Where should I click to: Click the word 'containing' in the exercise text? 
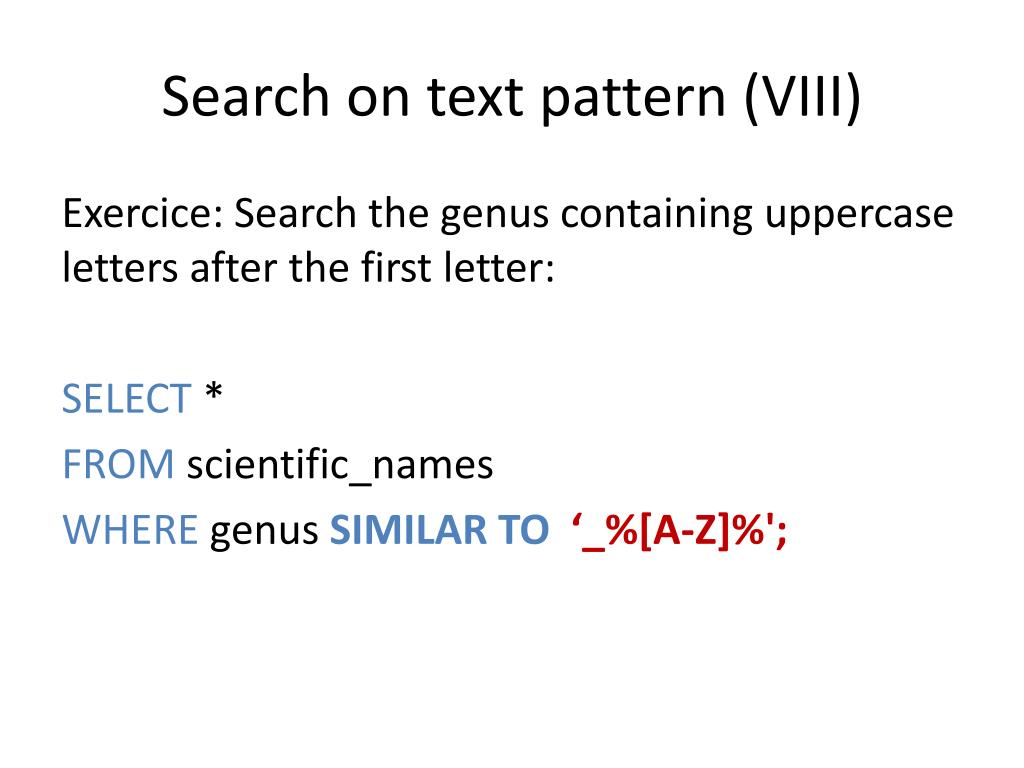click(x=656, y=216)
